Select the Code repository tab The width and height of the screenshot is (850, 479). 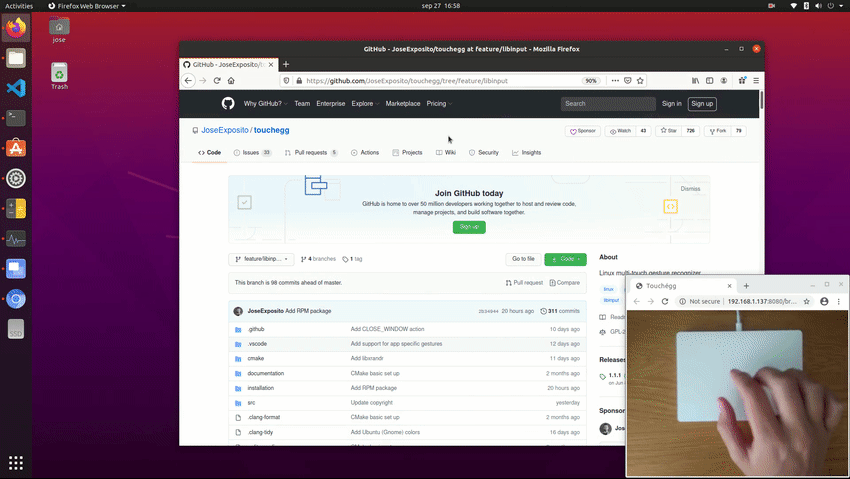(209, 153)
